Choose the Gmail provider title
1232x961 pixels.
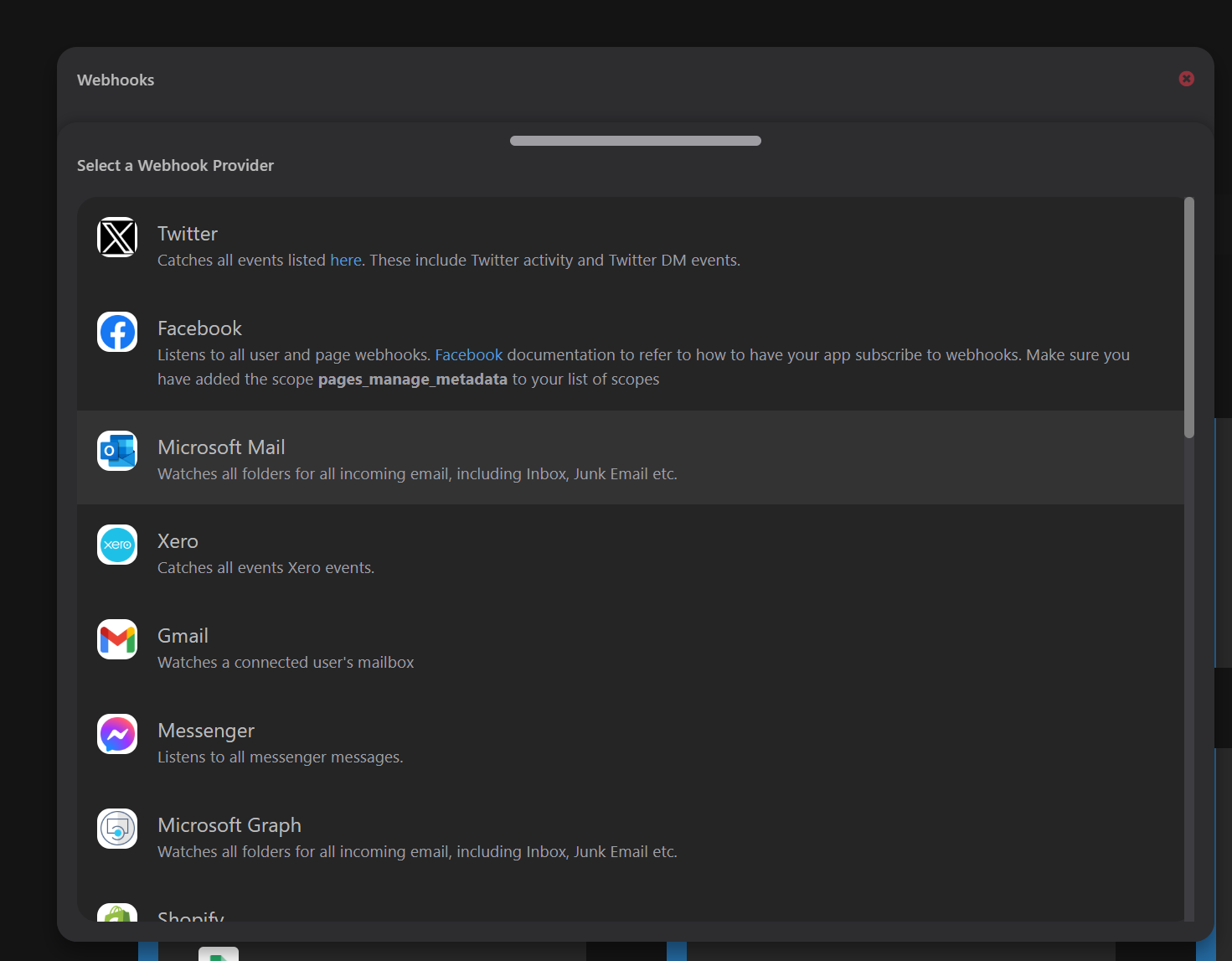tap(183, 636)
